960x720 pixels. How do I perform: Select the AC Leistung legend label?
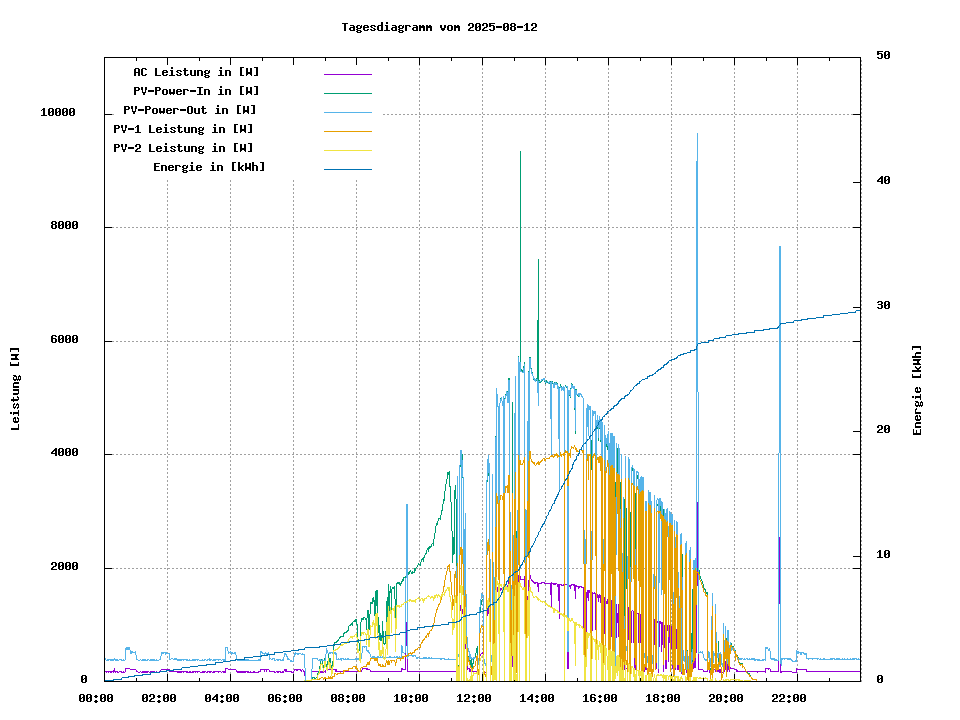196,72
